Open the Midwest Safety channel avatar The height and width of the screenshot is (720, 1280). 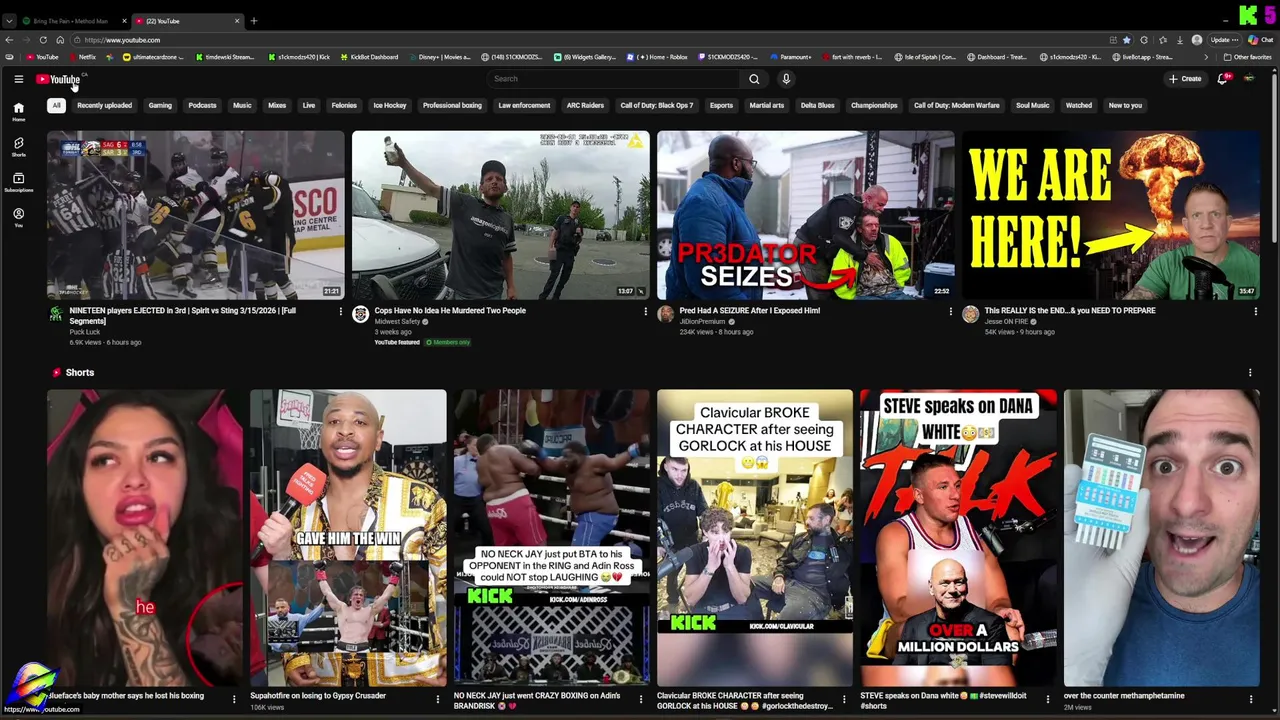pyautogui.click(x=361, y=314)
